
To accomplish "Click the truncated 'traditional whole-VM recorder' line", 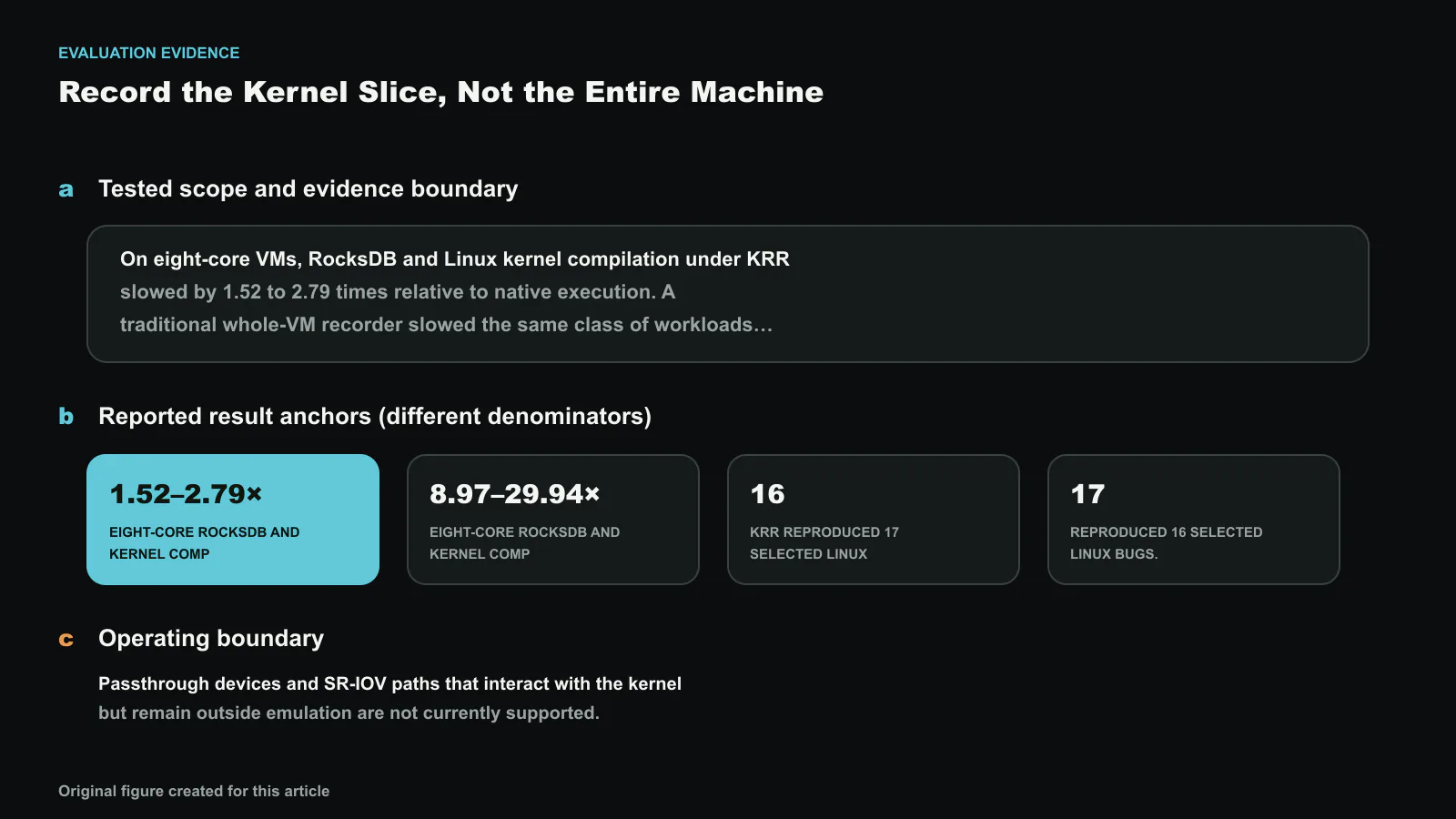I will (x=446, y=325).
